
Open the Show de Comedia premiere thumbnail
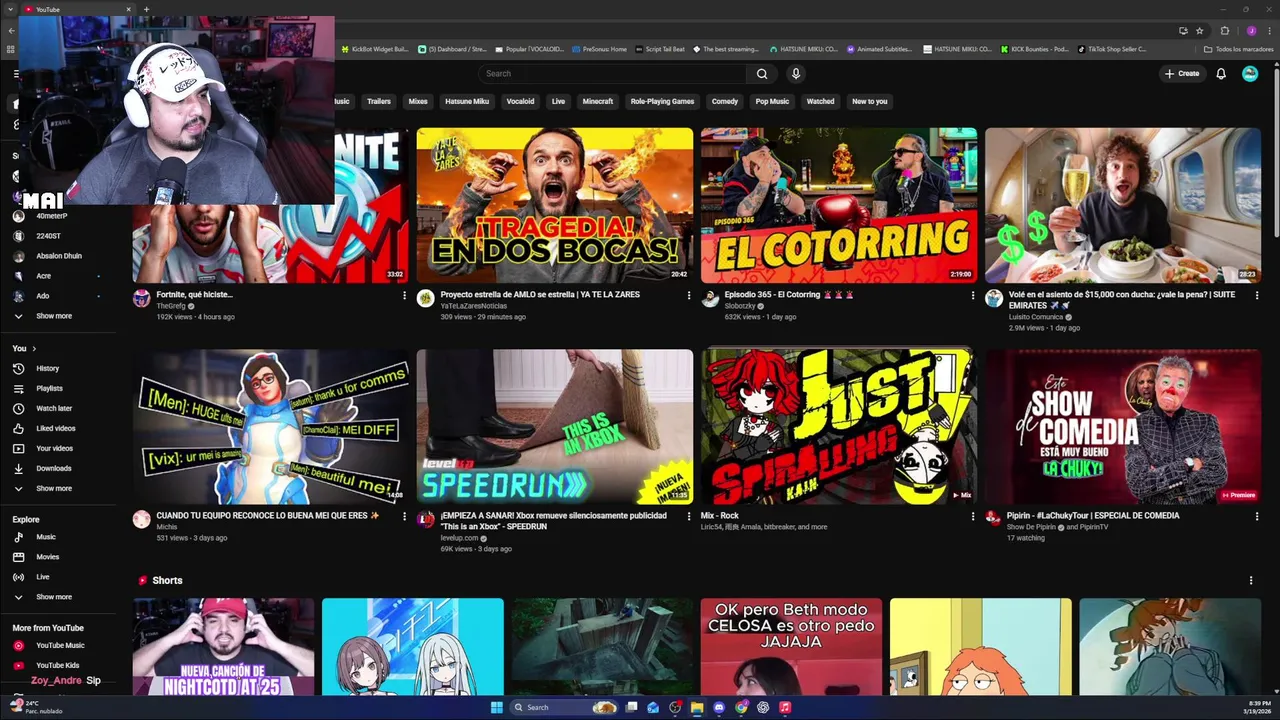point(1123,427)
